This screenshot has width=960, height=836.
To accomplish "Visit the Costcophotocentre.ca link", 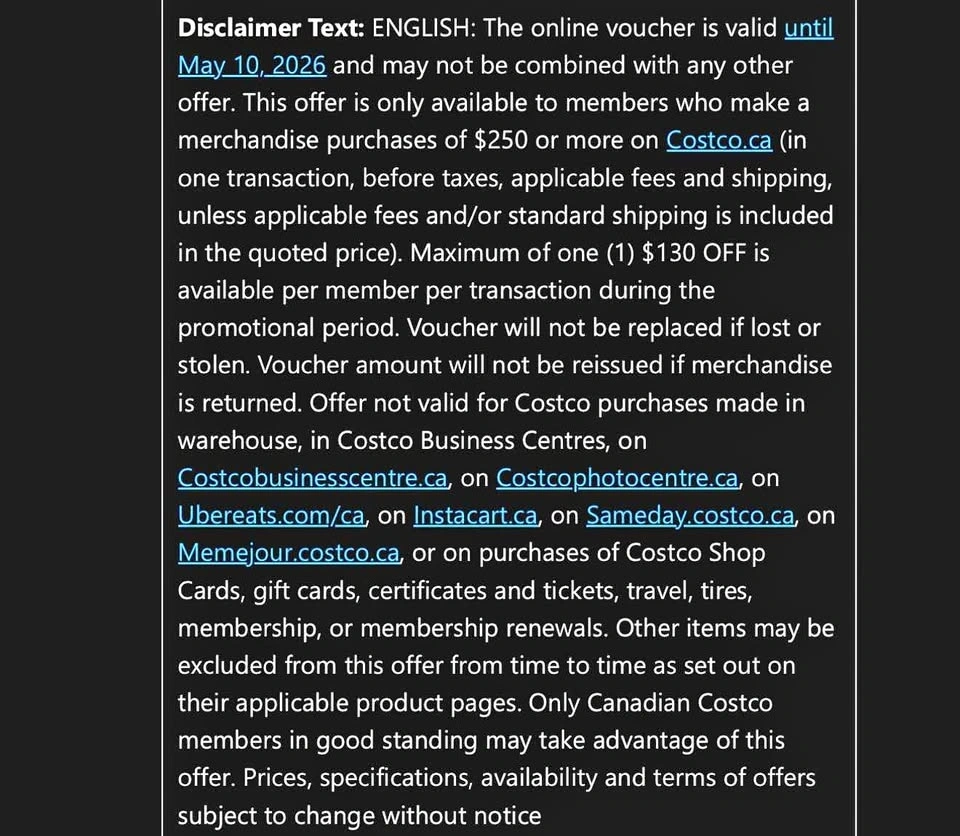I will point(617,478).
